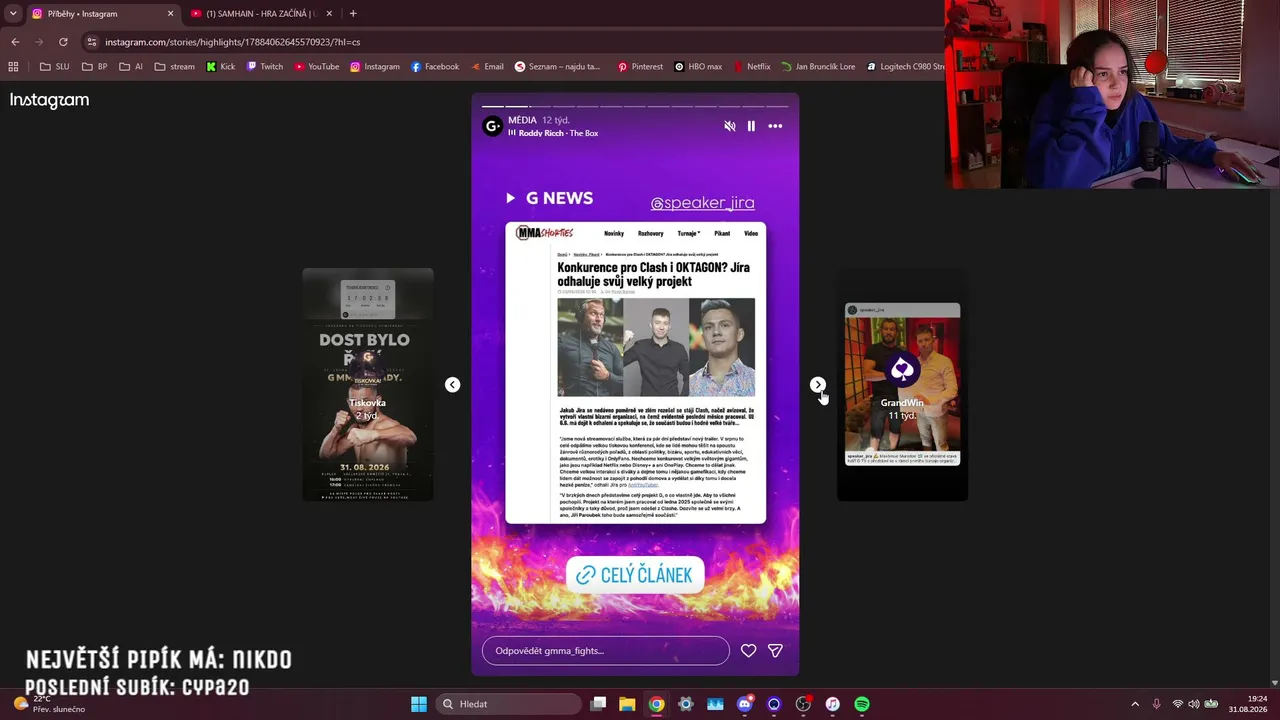Open the story three-dot options menu
This screenshot has height=720, width=1280.
click(x=775, y=126)
